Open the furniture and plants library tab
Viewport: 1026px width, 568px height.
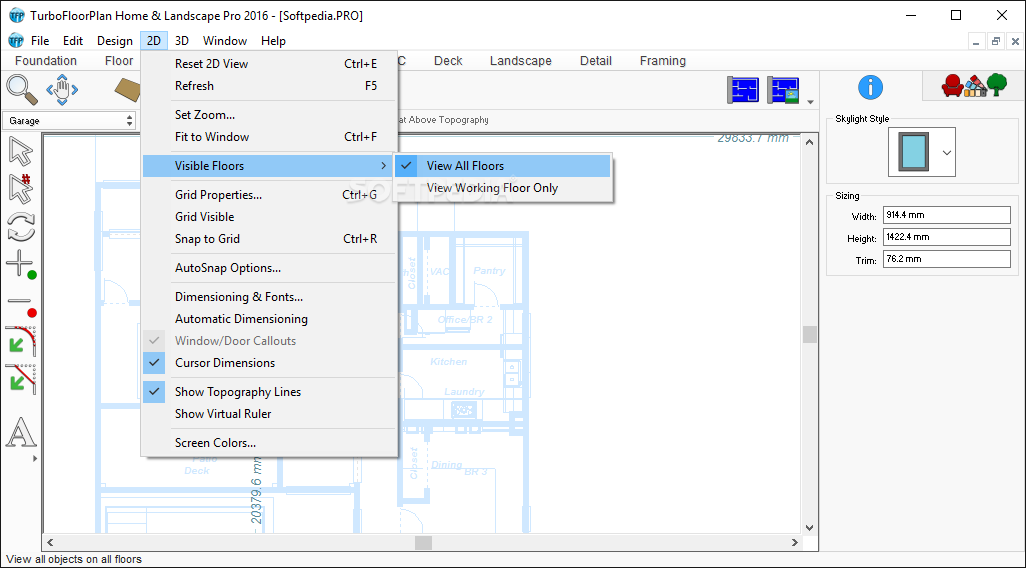pyautogui.click(x=974, y=86)
